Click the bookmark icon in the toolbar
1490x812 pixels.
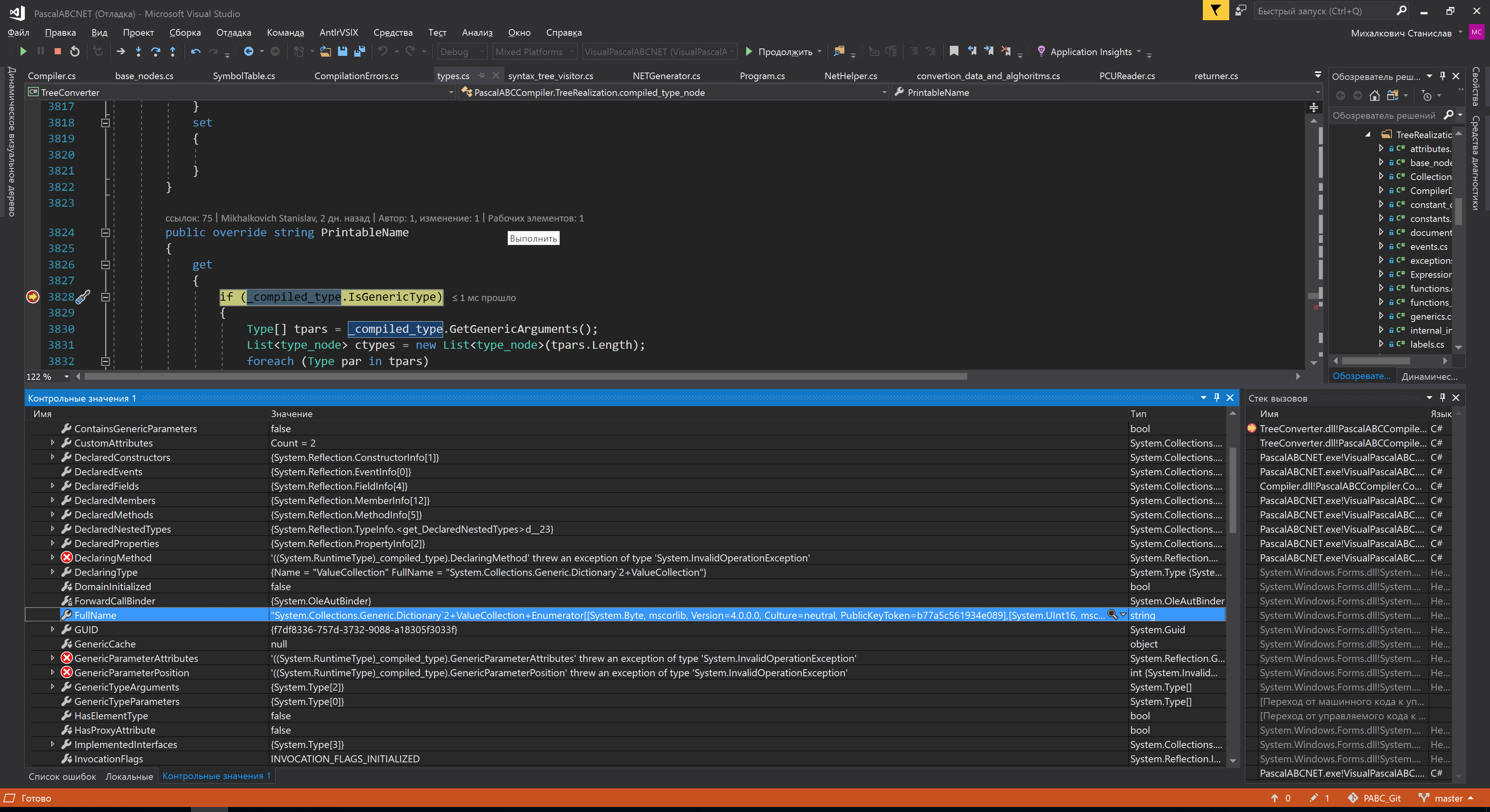[x=954, y=52]
